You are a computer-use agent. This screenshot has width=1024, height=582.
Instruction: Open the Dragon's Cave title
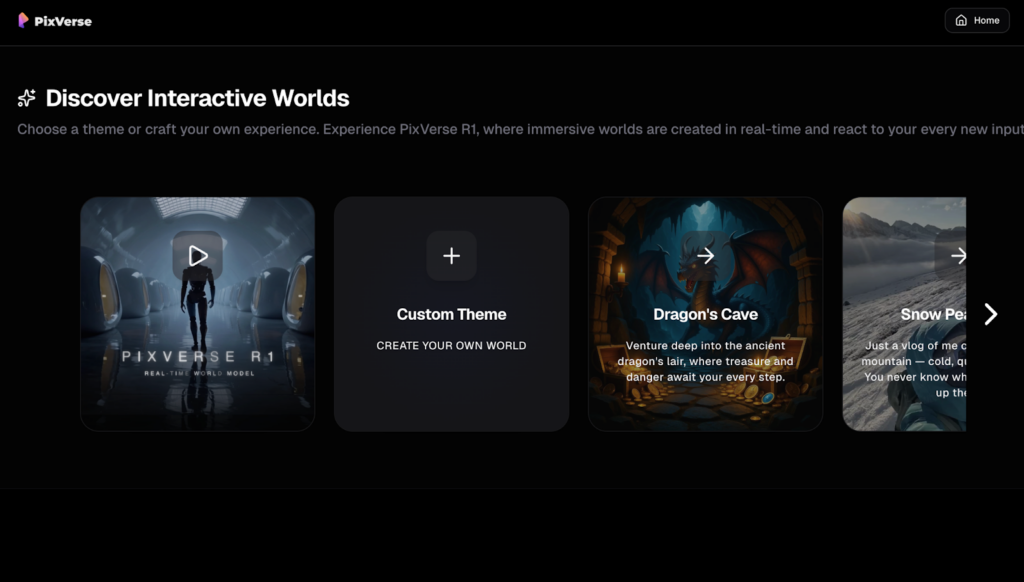(x=705, y=314)
